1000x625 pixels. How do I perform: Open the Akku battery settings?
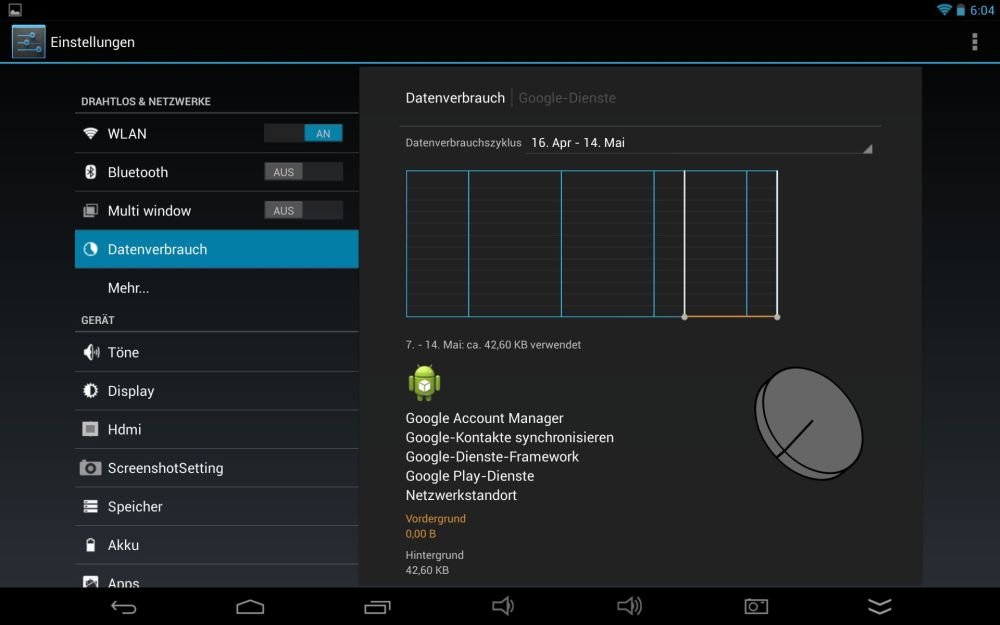(x=217, y=545)
